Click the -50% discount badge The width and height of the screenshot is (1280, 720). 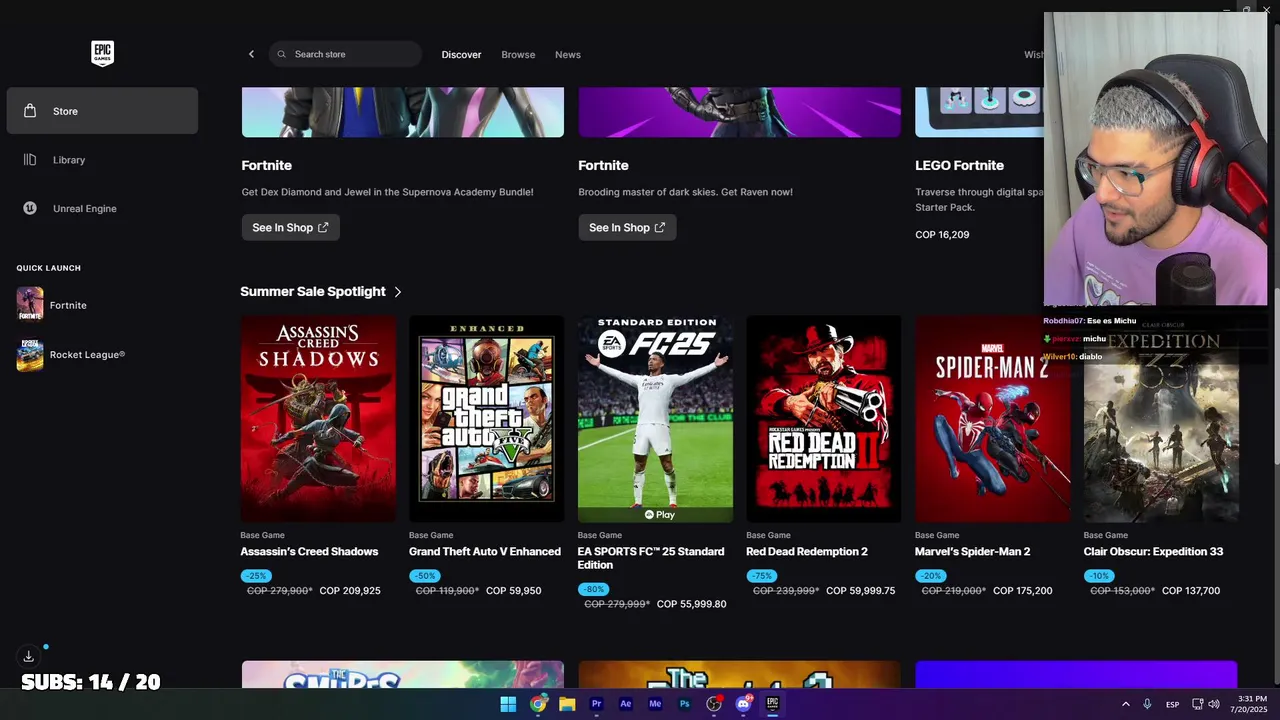(x=425, y=576)
